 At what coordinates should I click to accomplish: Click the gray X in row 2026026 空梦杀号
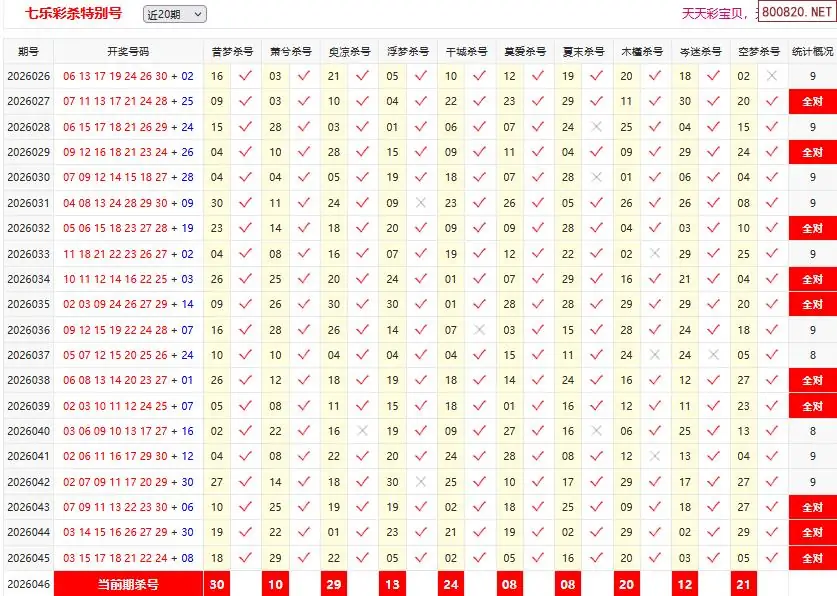point(771,76)
